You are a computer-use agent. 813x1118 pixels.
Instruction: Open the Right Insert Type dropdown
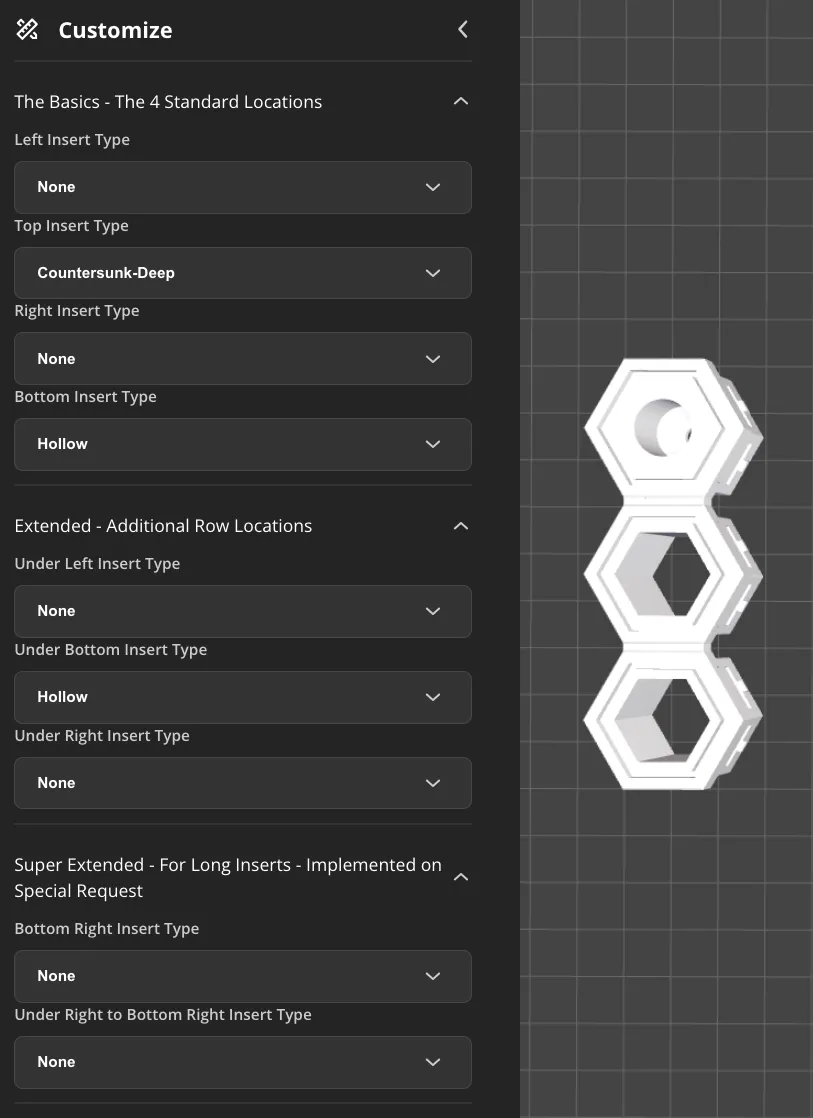(242, 358)
